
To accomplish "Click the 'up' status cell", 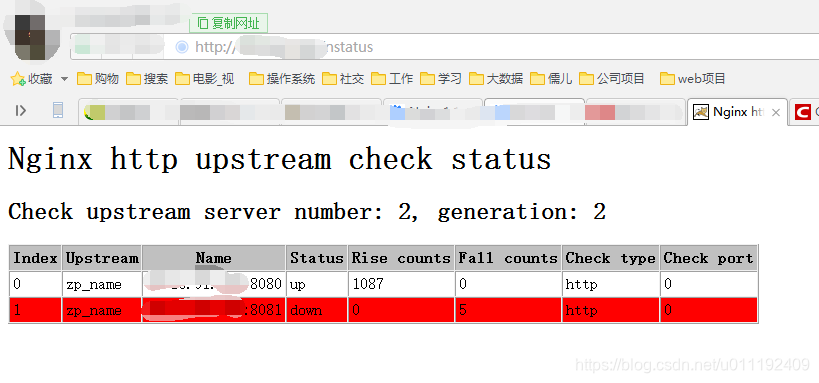I will [317, 284].
